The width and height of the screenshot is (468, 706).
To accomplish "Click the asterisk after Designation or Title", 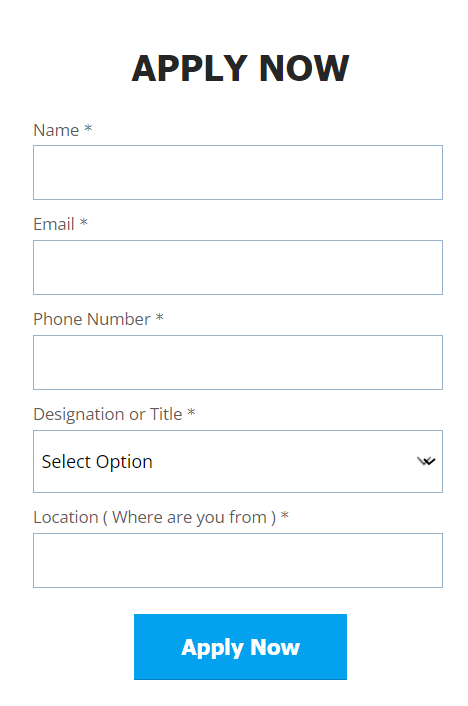I will click(191, 412).
